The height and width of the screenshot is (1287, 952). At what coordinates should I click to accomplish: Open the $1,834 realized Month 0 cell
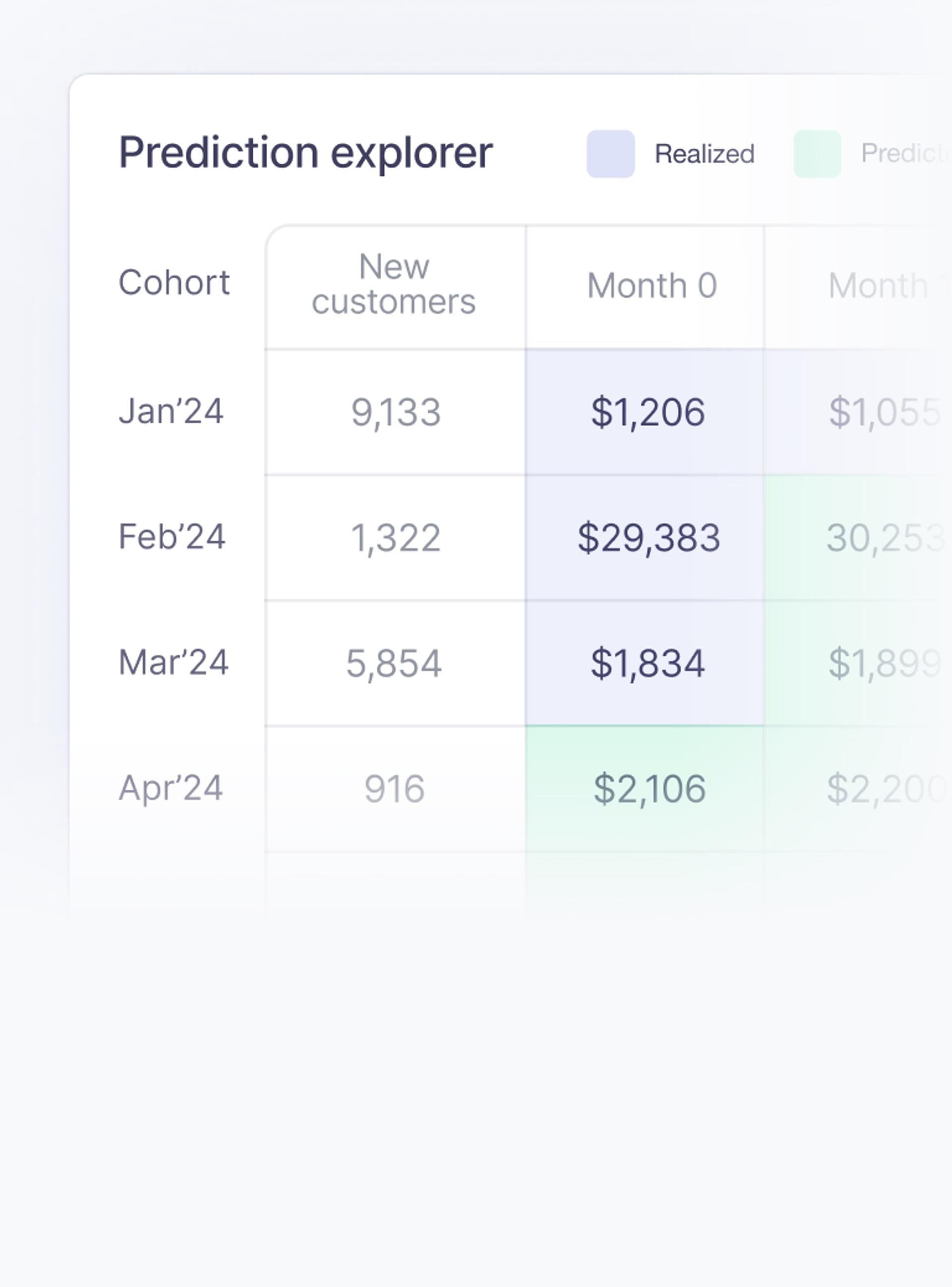click(x=645, y=664)
